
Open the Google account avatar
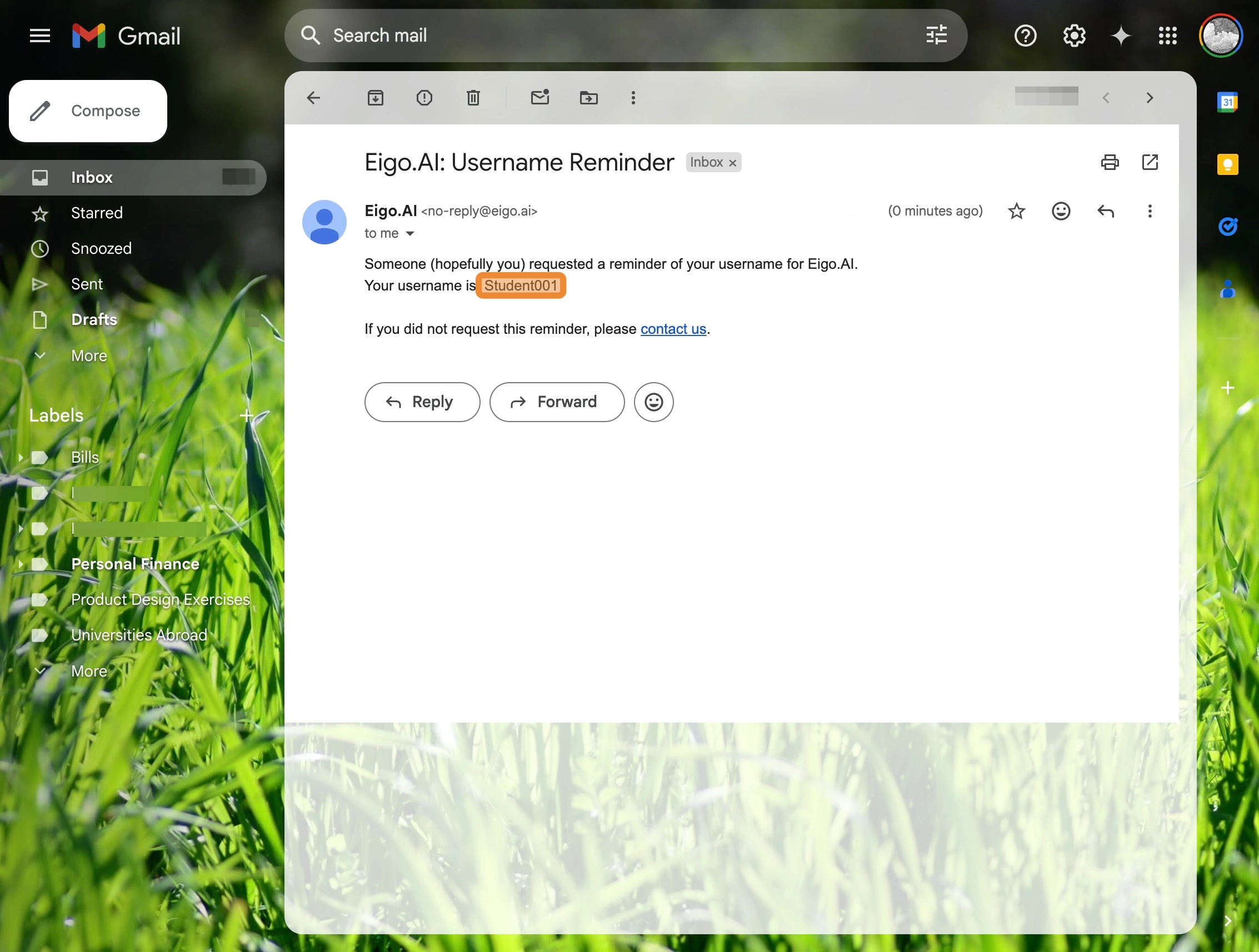pyautogui.click(x=1220, y=36)
